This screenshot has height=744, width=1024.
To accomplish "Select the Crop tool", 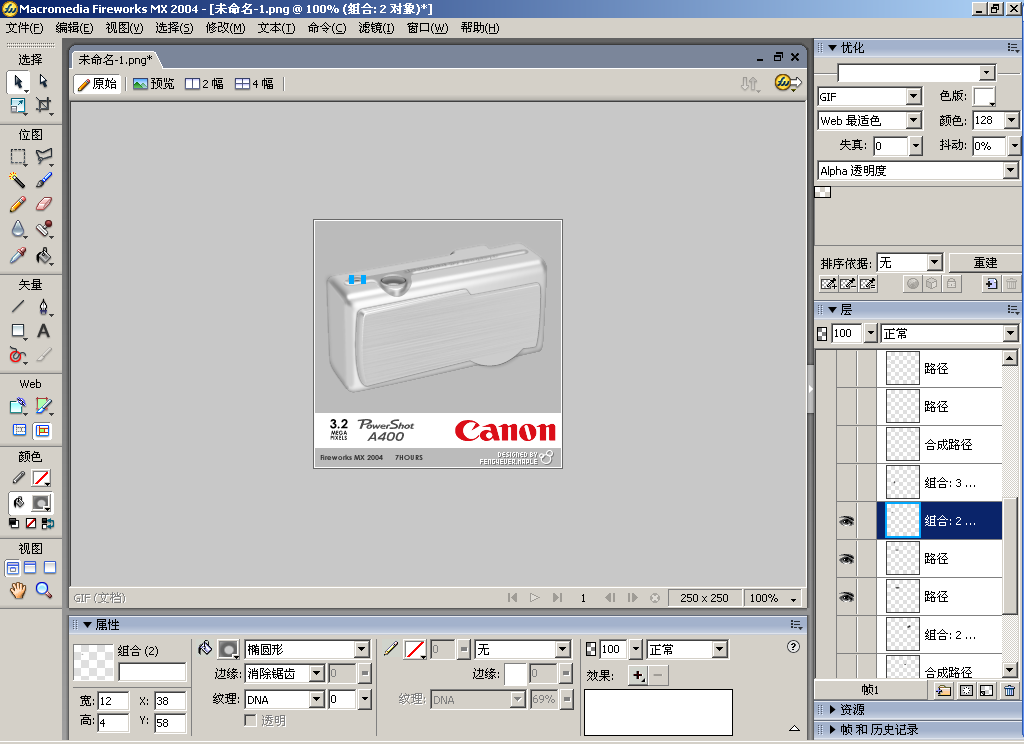I will pos(43,105).
